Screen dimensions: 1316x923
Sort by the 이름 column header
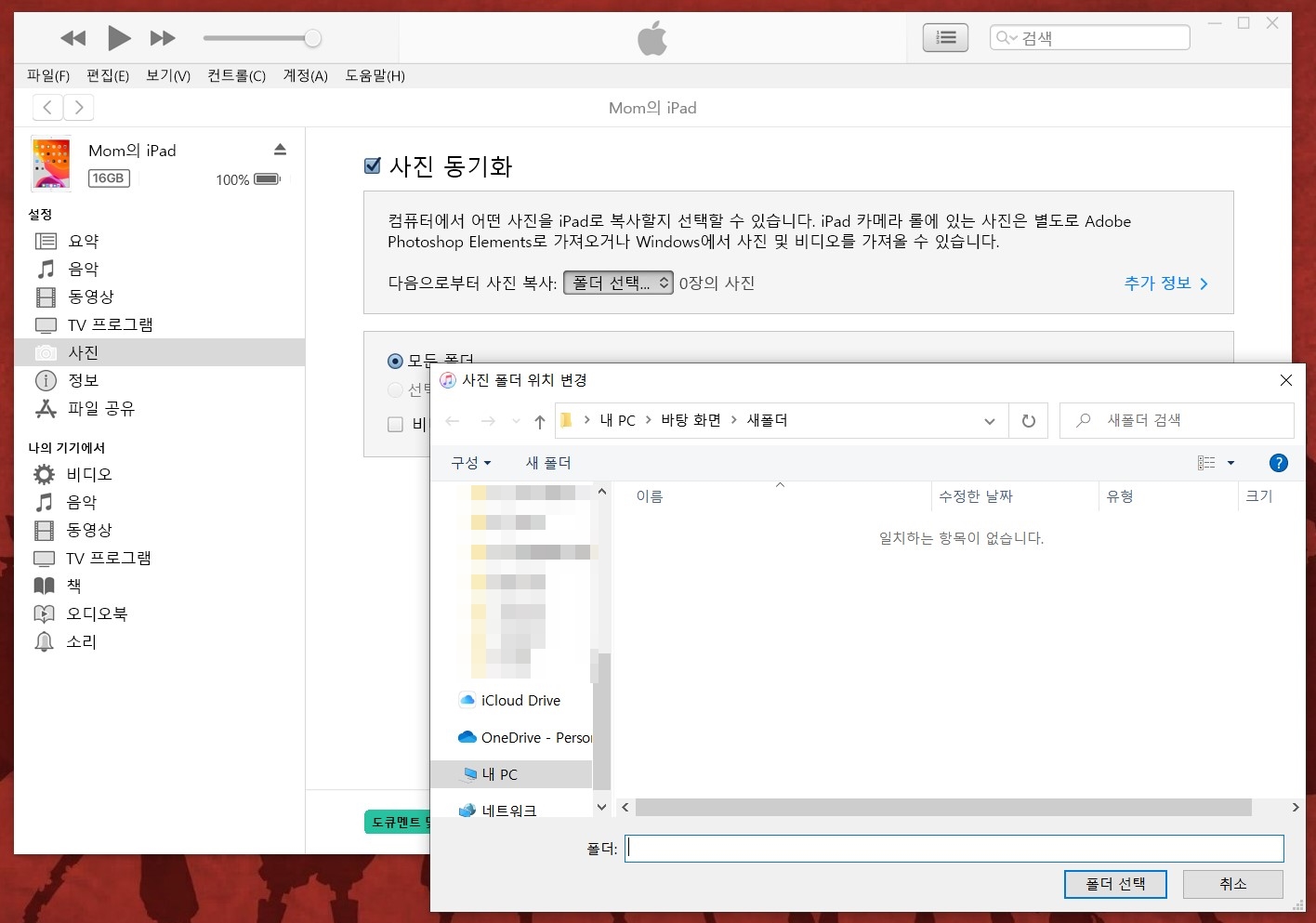tap(779, 496)
